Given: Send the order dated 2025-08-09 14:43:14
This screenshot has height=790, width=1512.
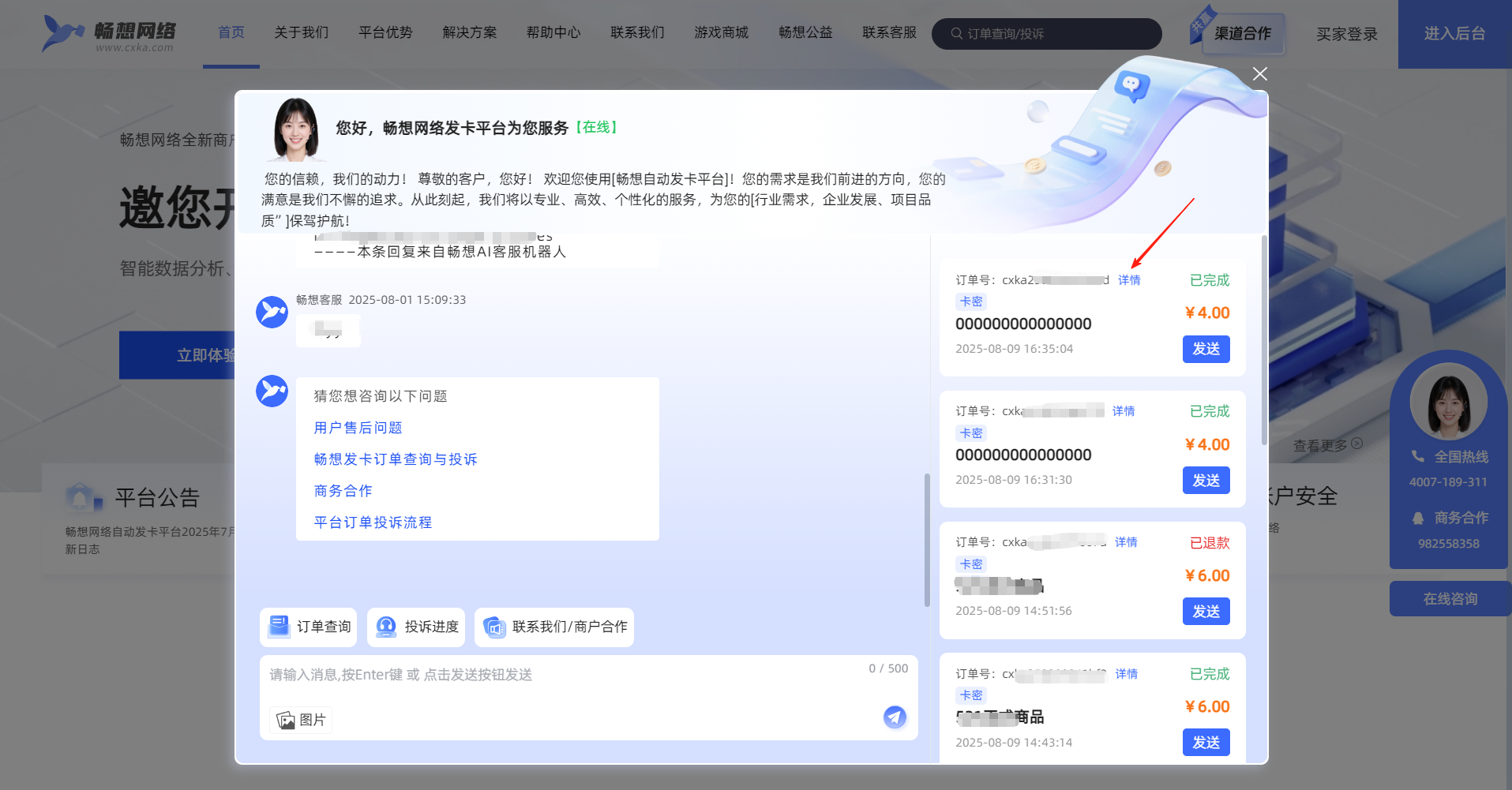Looking at the screenshot, I should (1206, 743).
